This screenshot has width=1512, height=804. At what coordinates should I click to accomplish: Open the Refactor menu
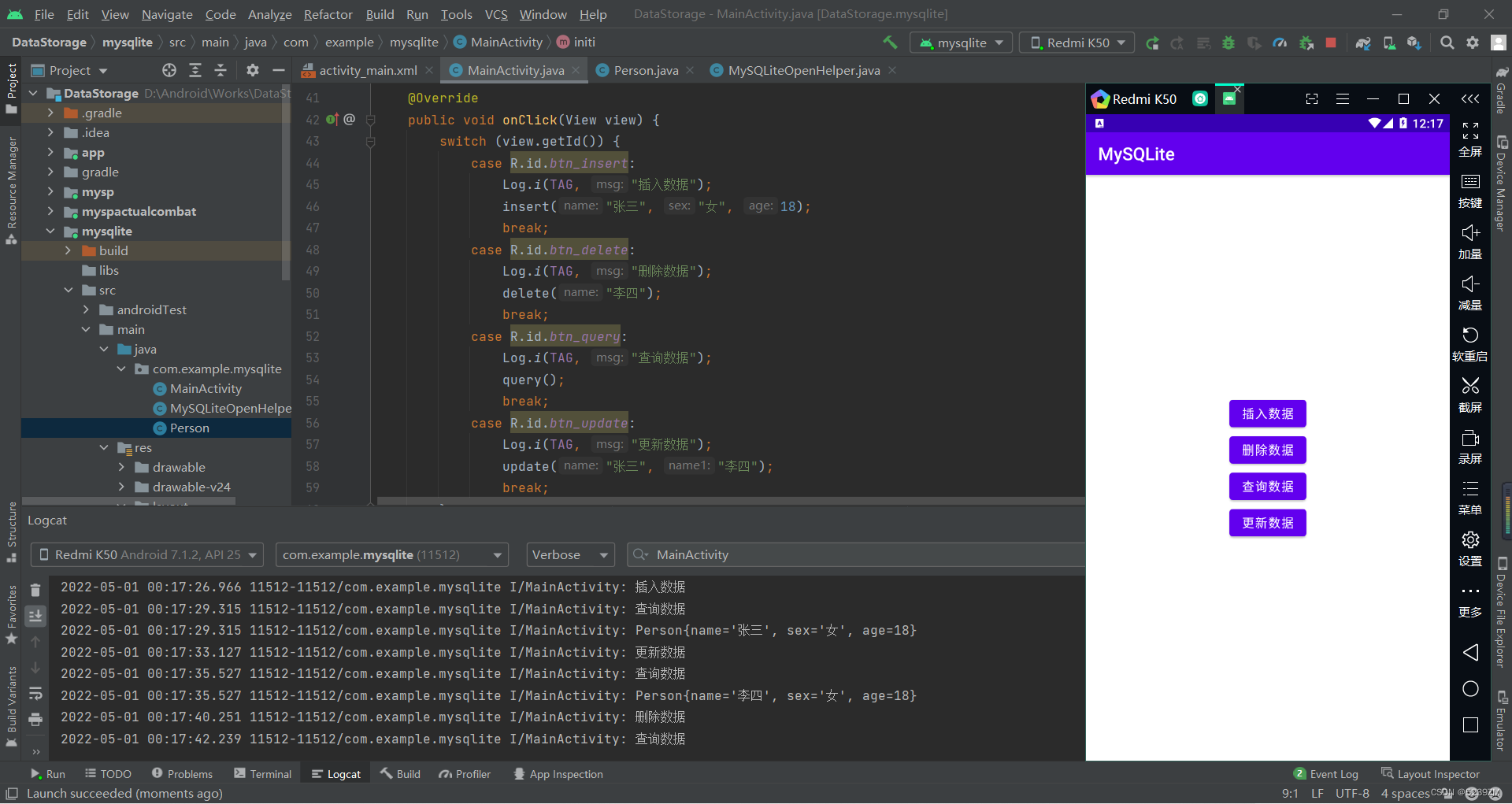(x=328, y=14)
